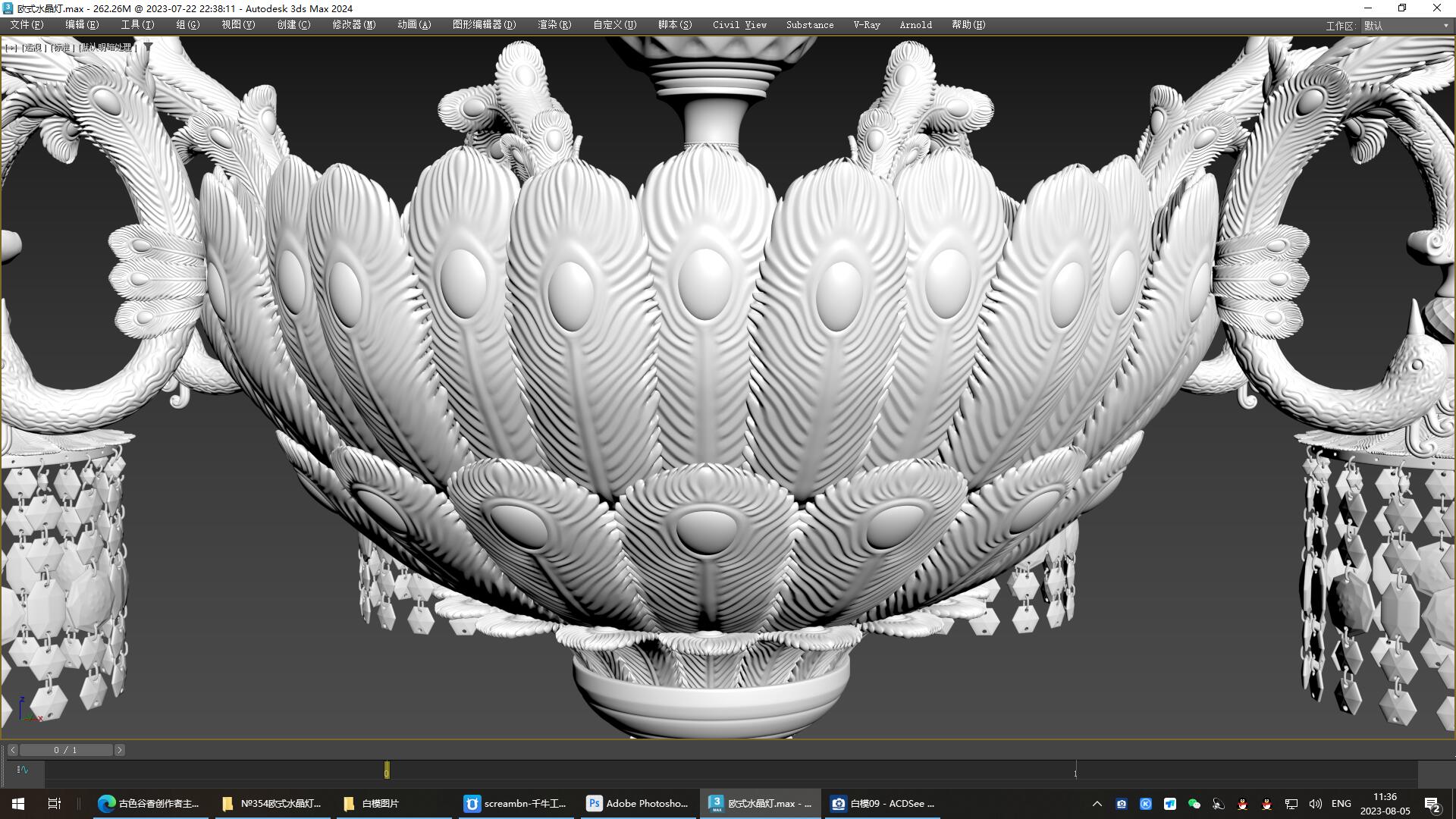This screenshot has width=1456, height=819.
Task: Open notification center showing 2 new notifications
Action: pos(1432,805)
